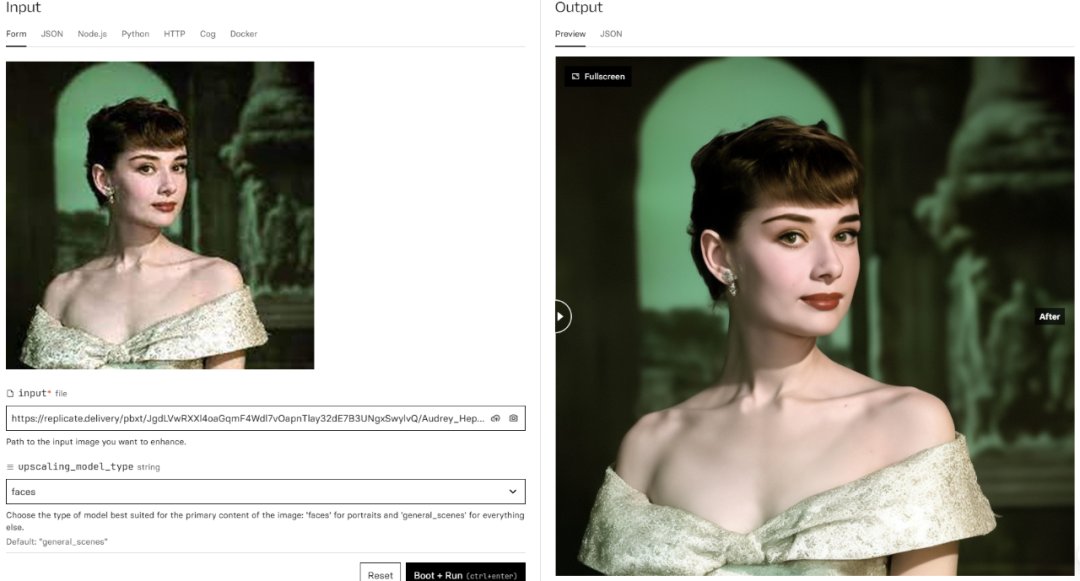Switch to the JSON tab in Input panel
Viewport: 1080px width, 581px height.
[52, 33]
